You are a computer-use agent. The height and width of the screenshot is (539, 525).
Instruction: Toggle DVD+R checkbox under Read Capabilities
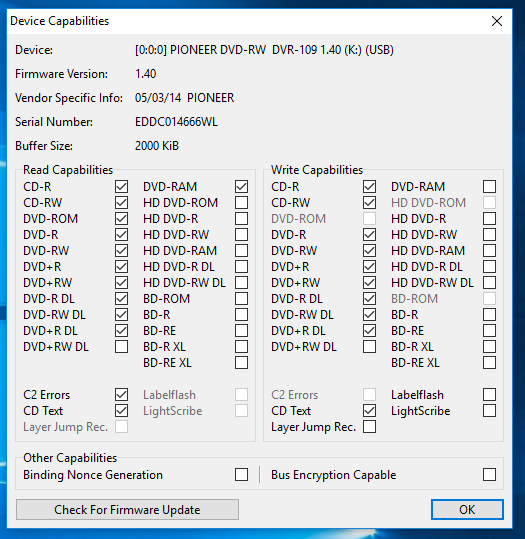[121, 267]
